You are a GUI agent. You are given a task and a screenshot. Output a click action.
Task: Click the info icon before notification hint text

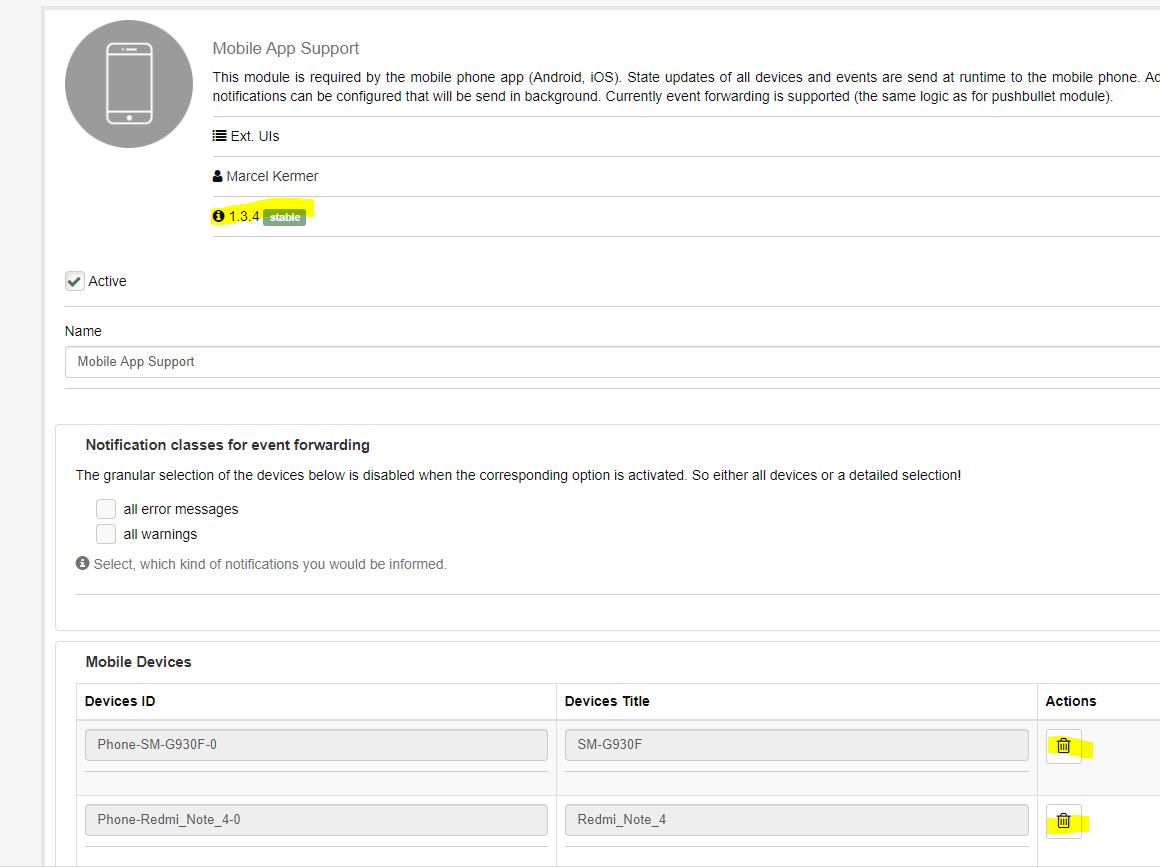[83, 564]
